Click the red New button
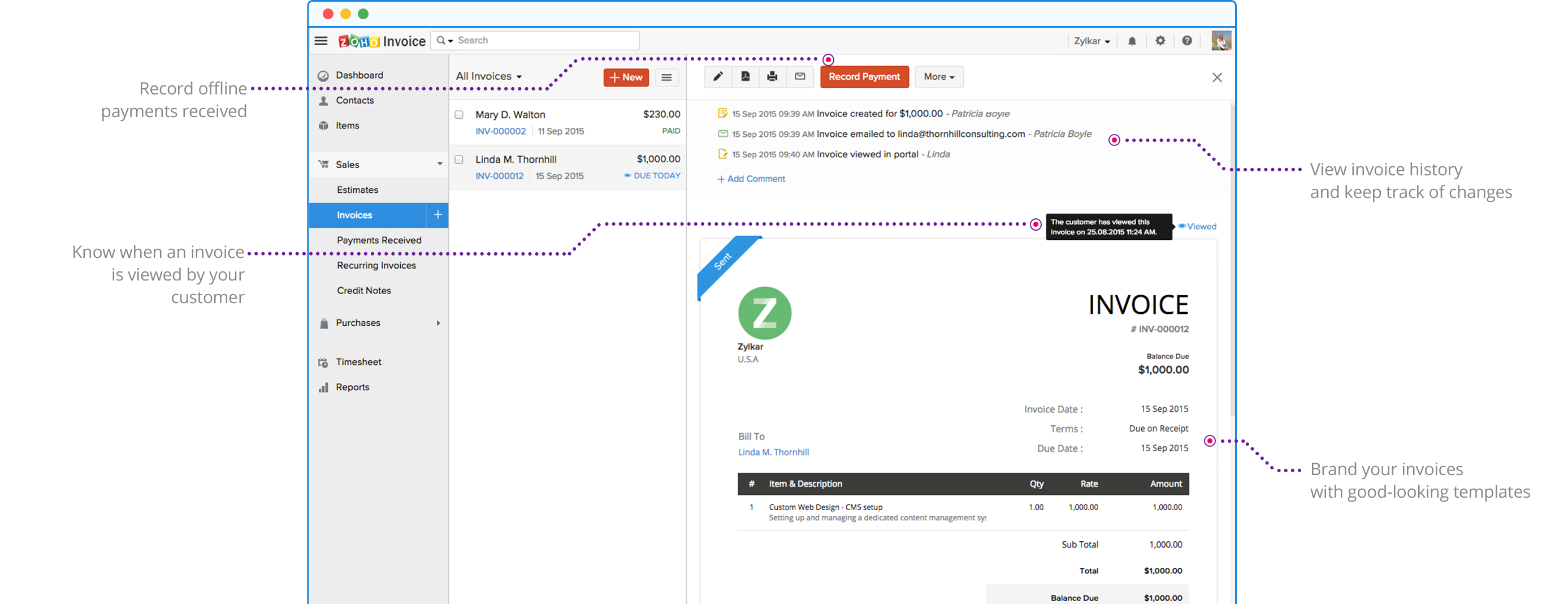 [626, 77]
